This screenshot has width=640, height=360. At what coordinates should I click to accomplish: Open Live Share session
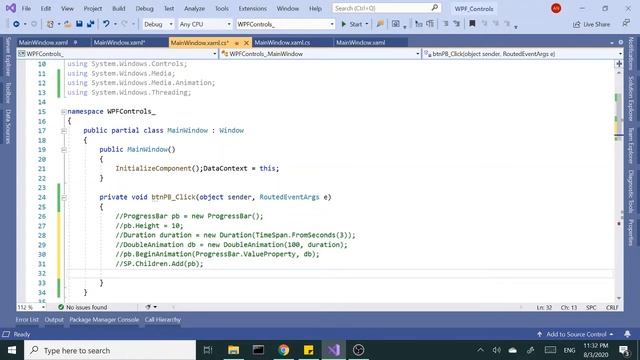(x=591, y=24)
